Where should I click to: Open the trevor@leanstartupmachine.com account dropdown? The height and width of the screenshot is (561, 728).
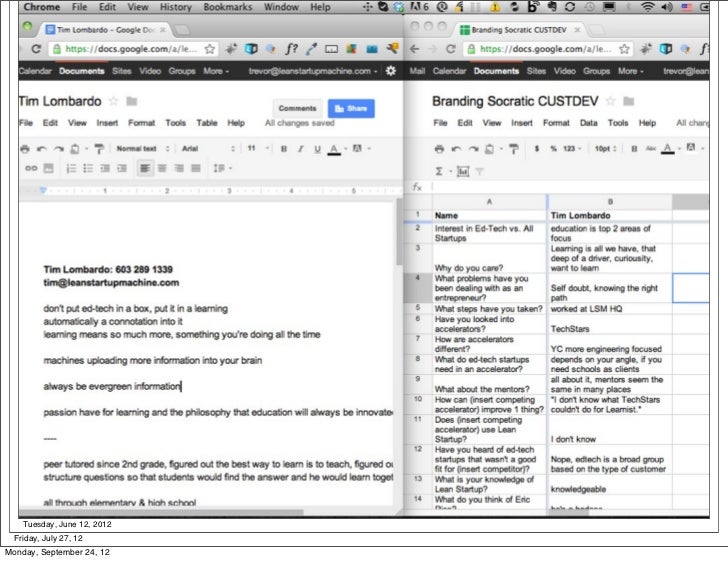tap(313, 71)
